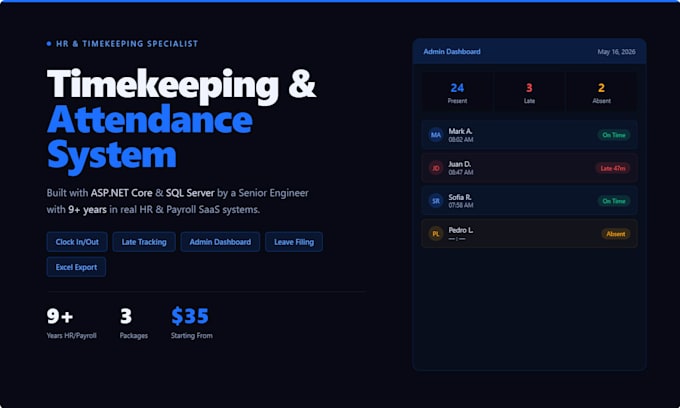Click the 9+ Years HR/Payroll stat

pos(72,323)
